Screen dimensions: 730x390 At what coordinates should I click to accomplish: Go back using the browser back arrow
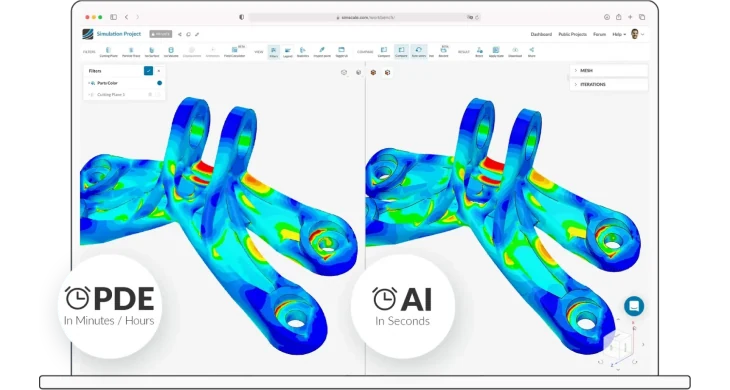pos(126,17)
